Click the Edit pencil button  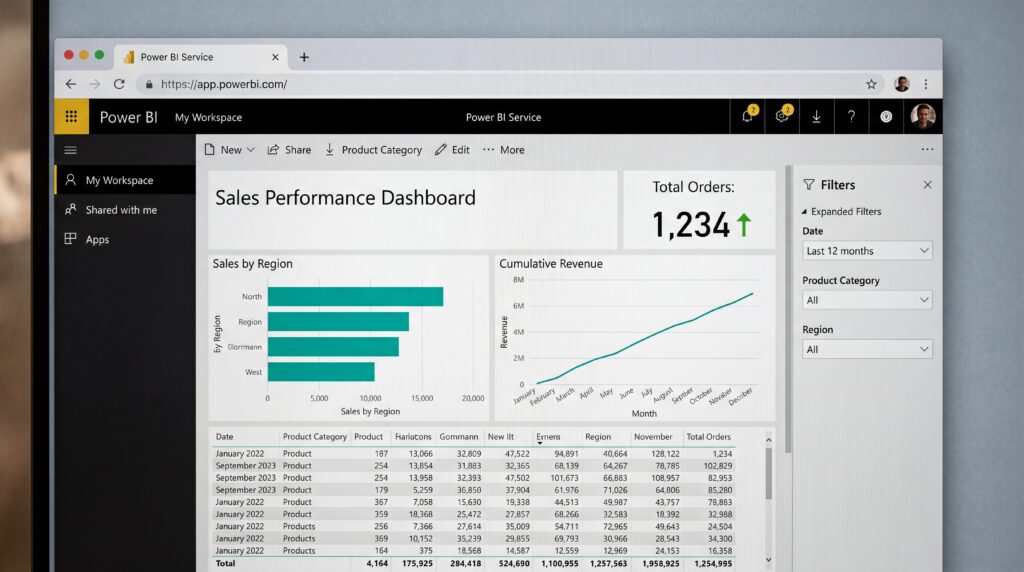[452, 150]
